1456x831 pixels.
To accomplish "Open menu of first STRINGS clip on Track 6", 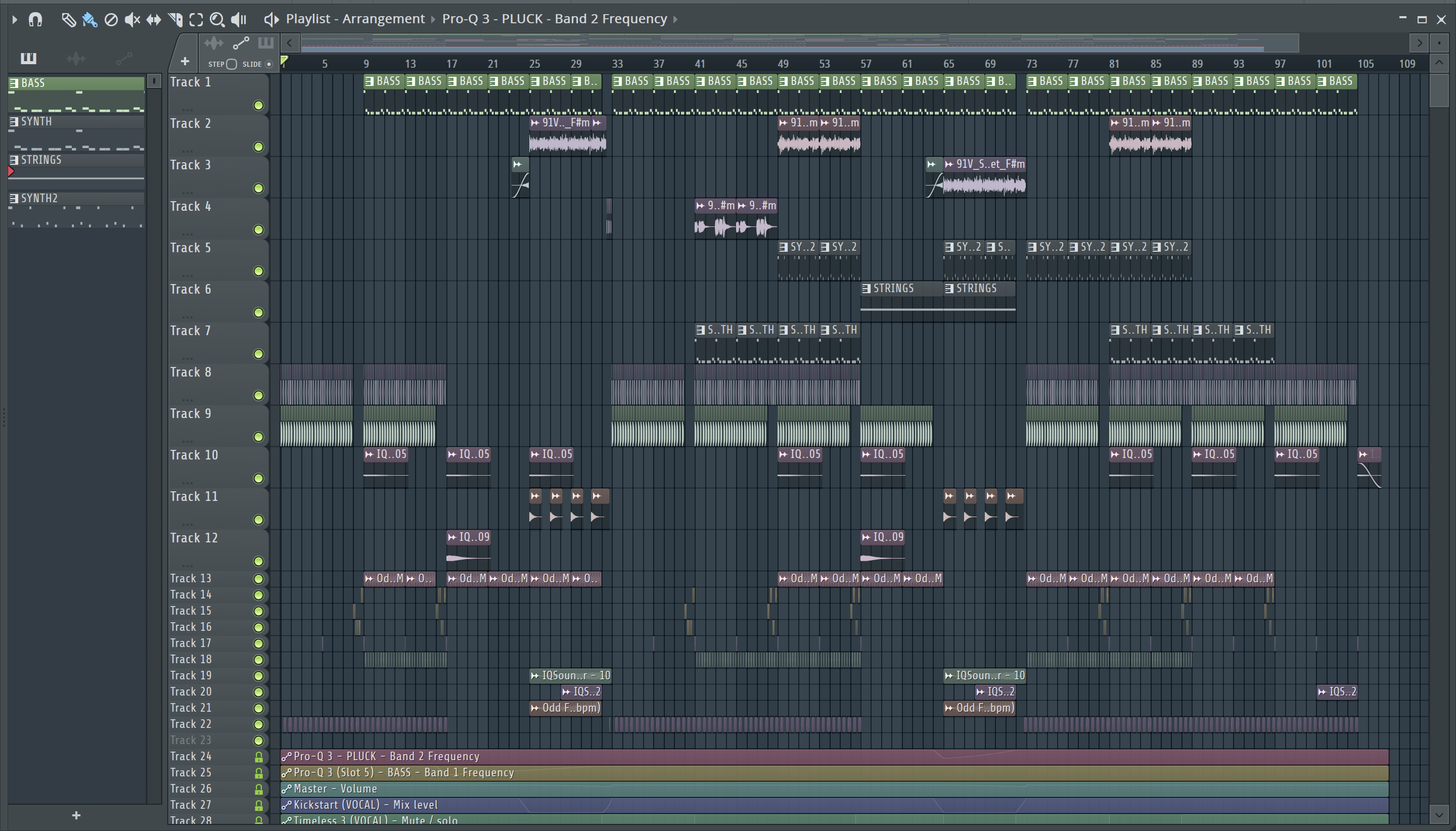I will coord(867,289).
